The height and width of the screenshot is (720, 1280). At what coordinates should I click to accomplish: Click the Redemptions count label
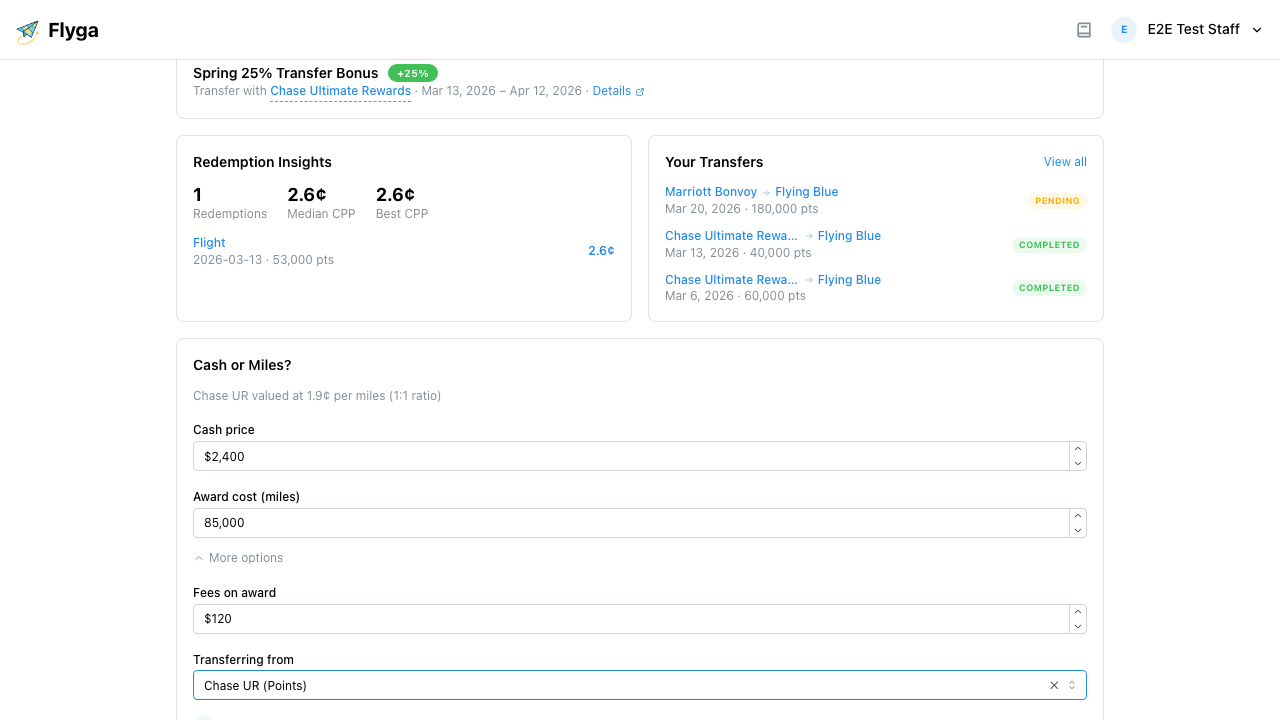[x=230, y=214]
